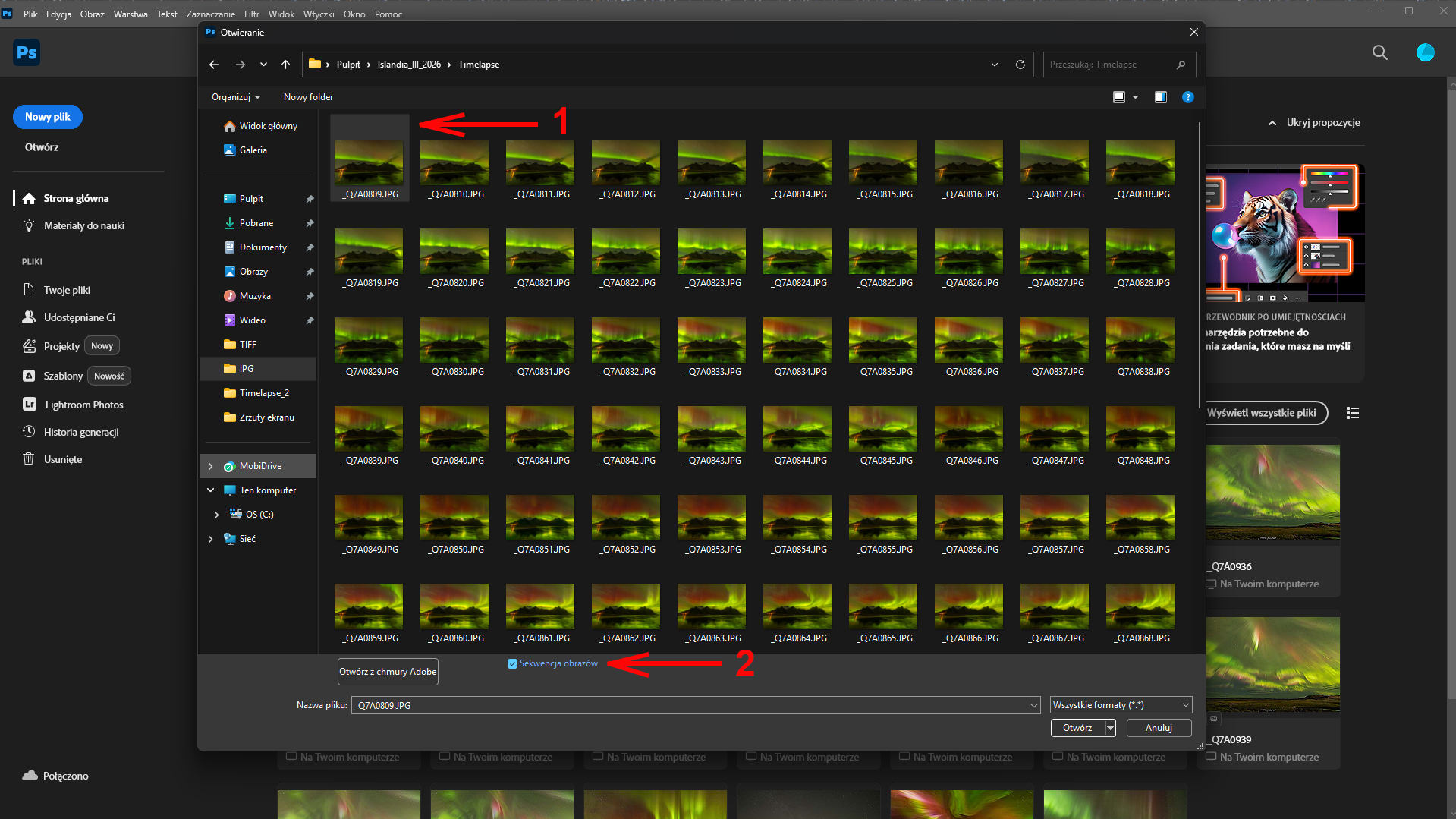Select the _Q7A0809.JPG thumbnail

[x=370, y=163]
